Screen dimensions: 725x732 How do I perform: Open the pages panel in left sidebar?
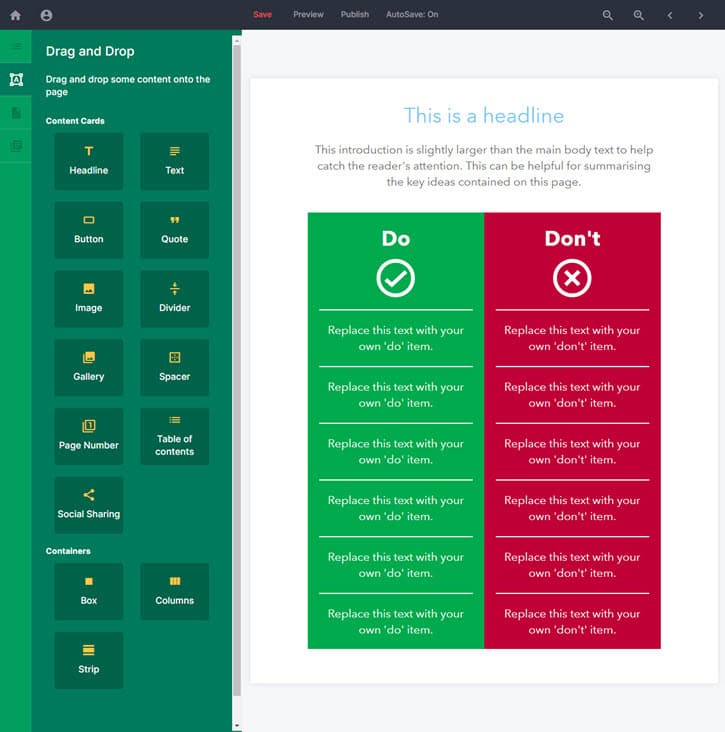16,113
